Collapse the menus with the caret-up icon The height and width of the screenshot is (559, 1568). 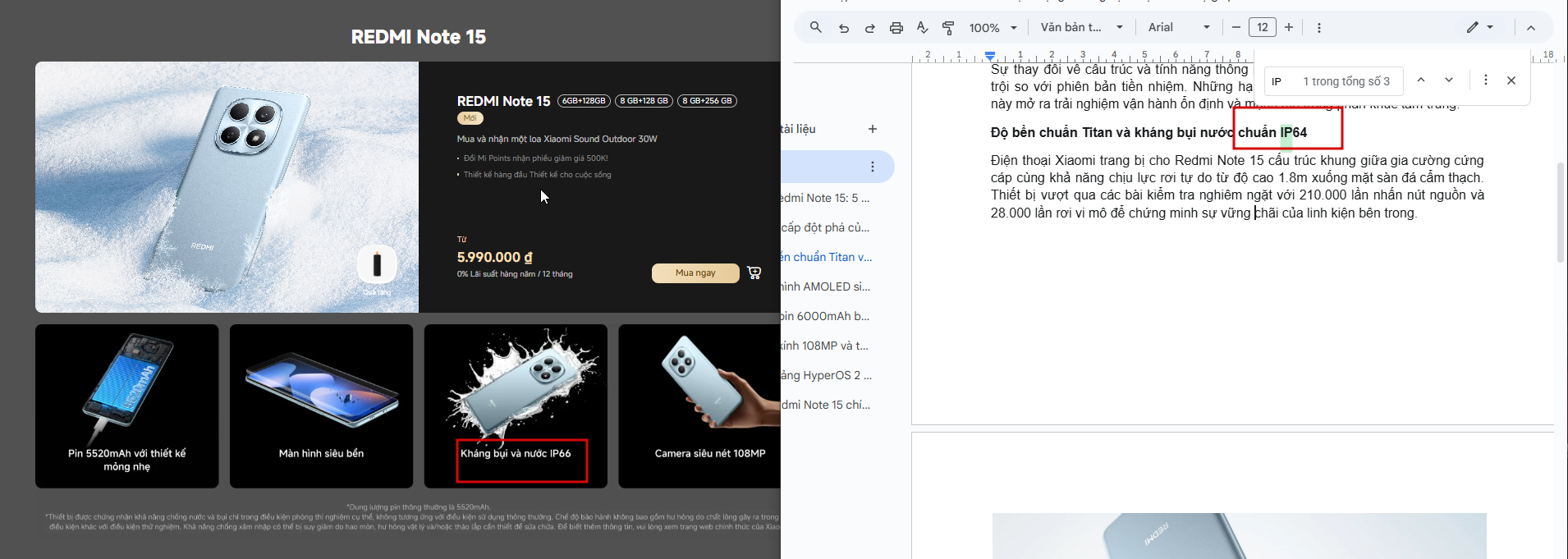point(1531,28)
